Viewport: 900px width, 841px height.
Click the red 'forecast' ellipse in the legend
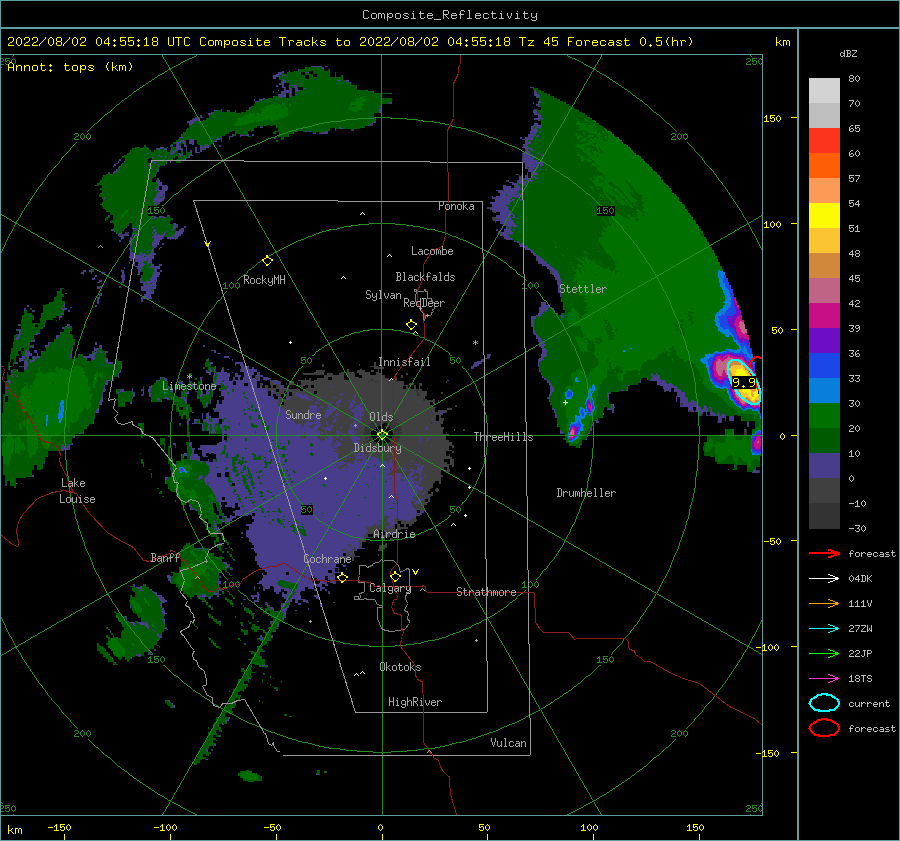click(x=824, y=728)
